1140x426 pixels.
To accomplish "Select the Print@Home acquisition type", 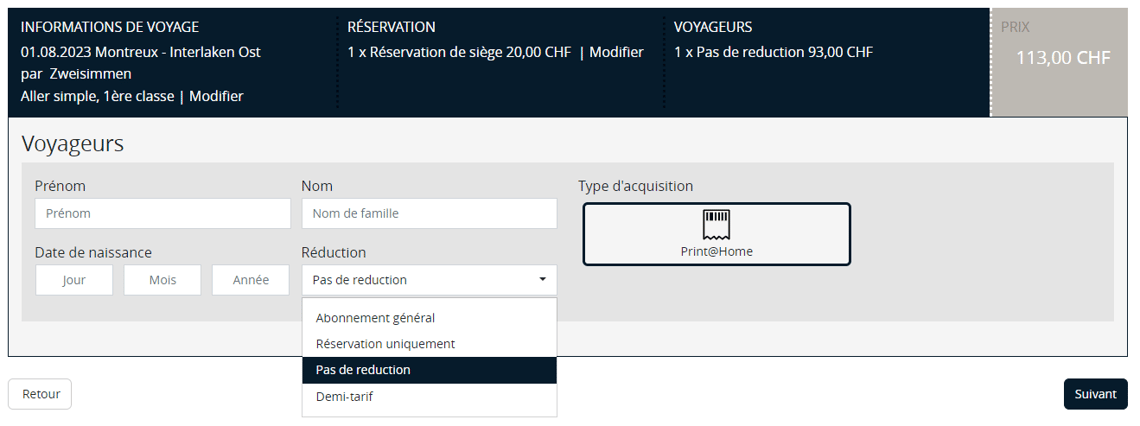I will (x=716, y=235).
